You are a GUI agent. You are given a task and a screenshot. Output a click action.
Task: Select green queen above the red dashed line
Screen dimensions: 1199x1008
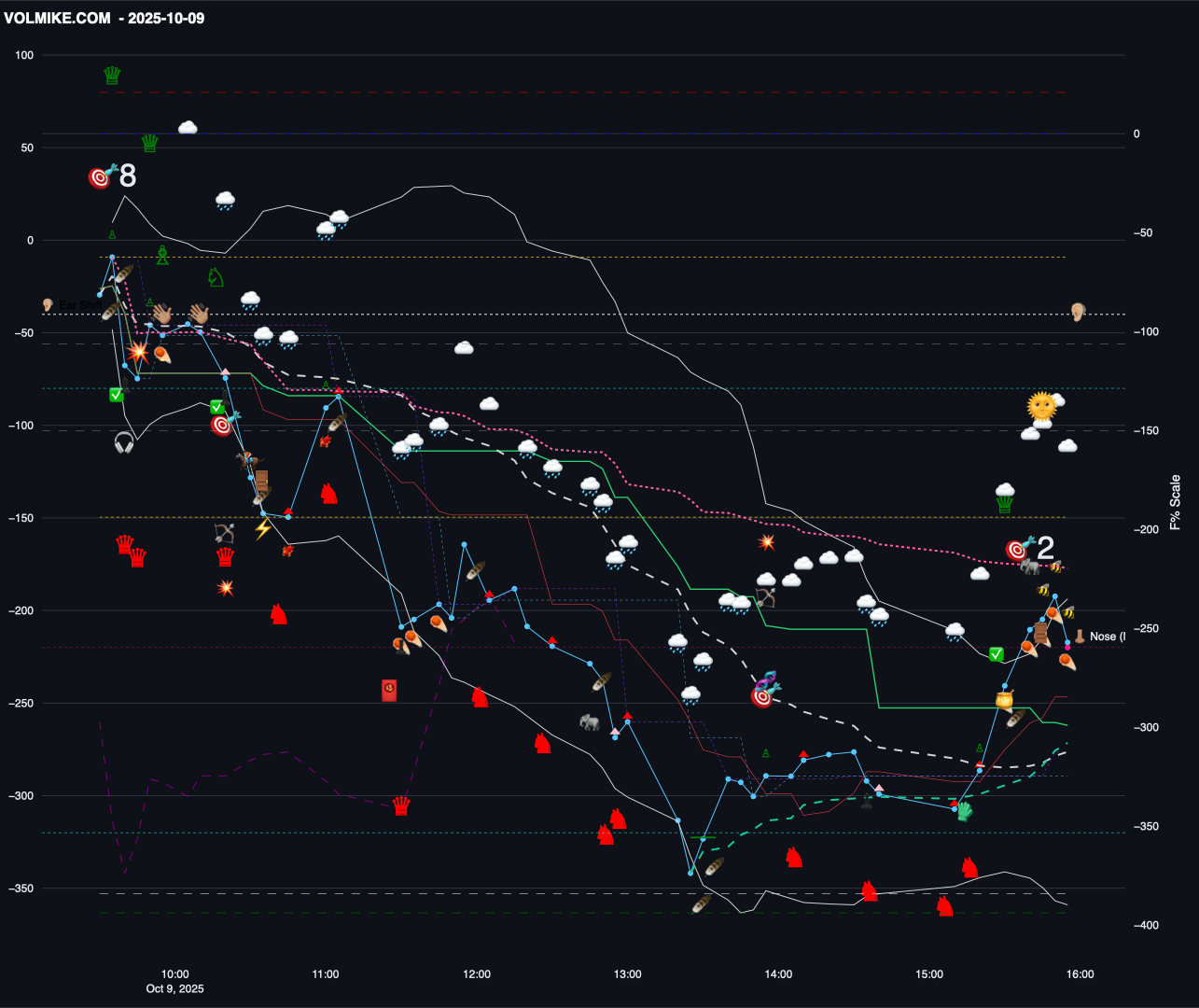tap(112, 76)
